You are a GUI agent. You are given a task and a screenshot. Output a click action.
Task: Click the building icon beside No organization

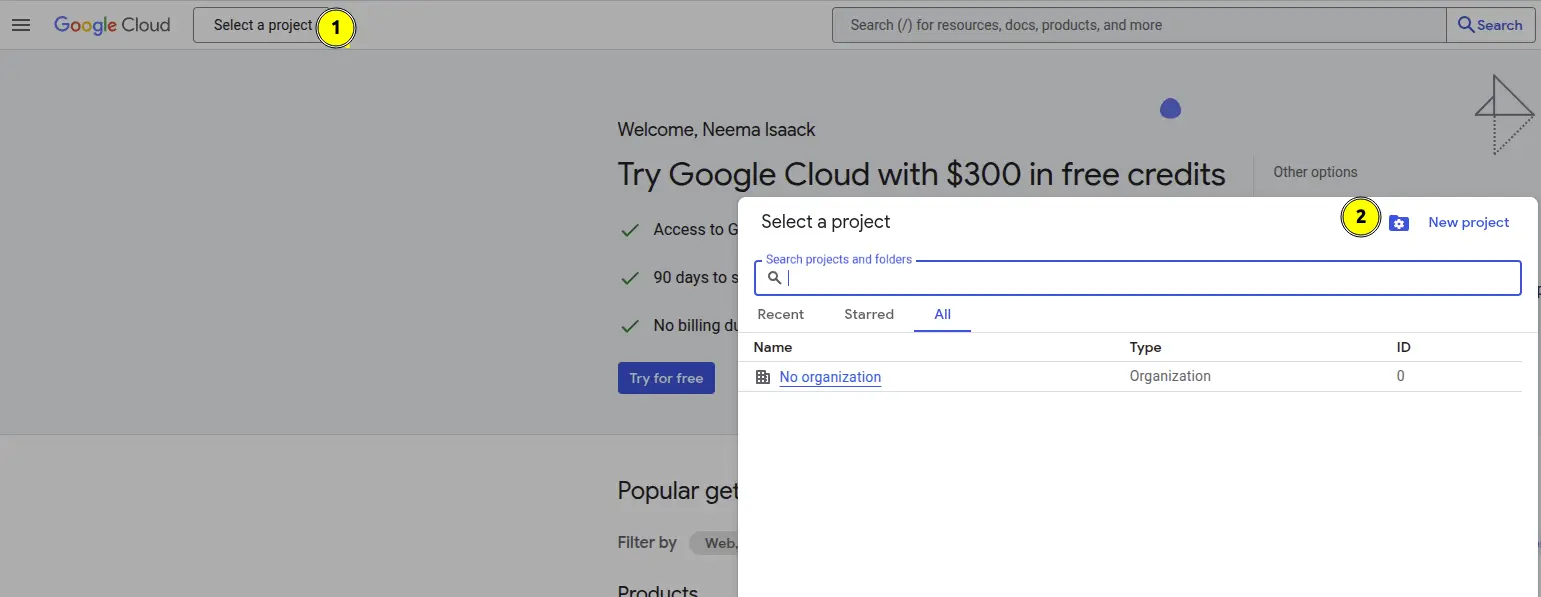click(763, 377)
